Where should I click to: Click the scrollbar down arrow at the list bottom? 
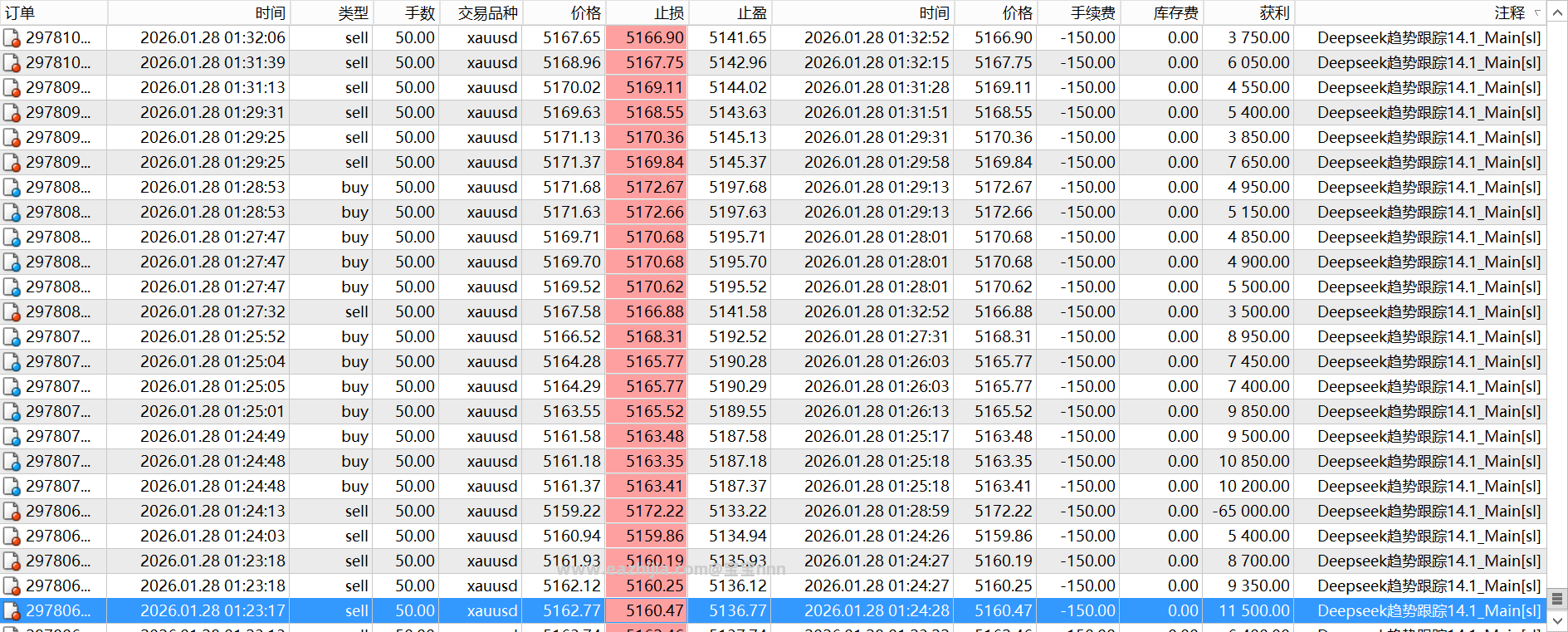[1557, 620]
